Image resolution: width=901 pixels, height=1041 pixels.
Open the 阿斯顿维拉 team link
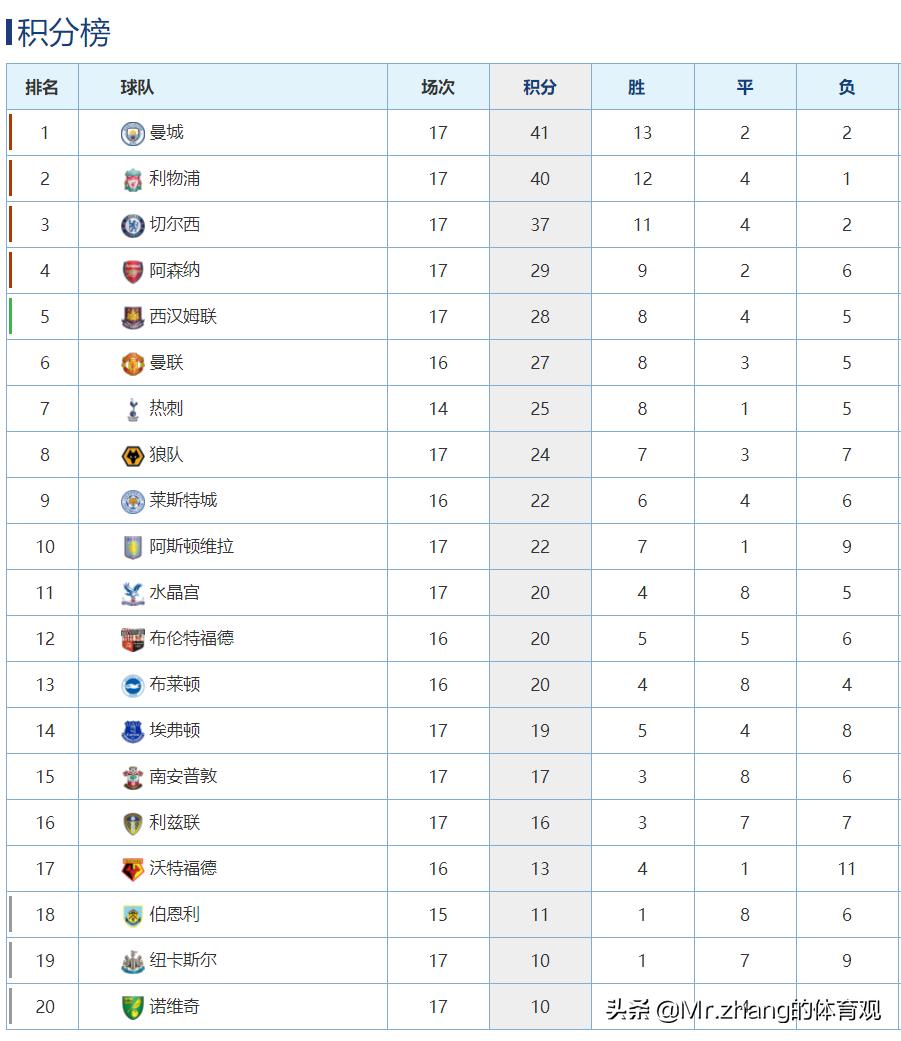tap(191, 546)
